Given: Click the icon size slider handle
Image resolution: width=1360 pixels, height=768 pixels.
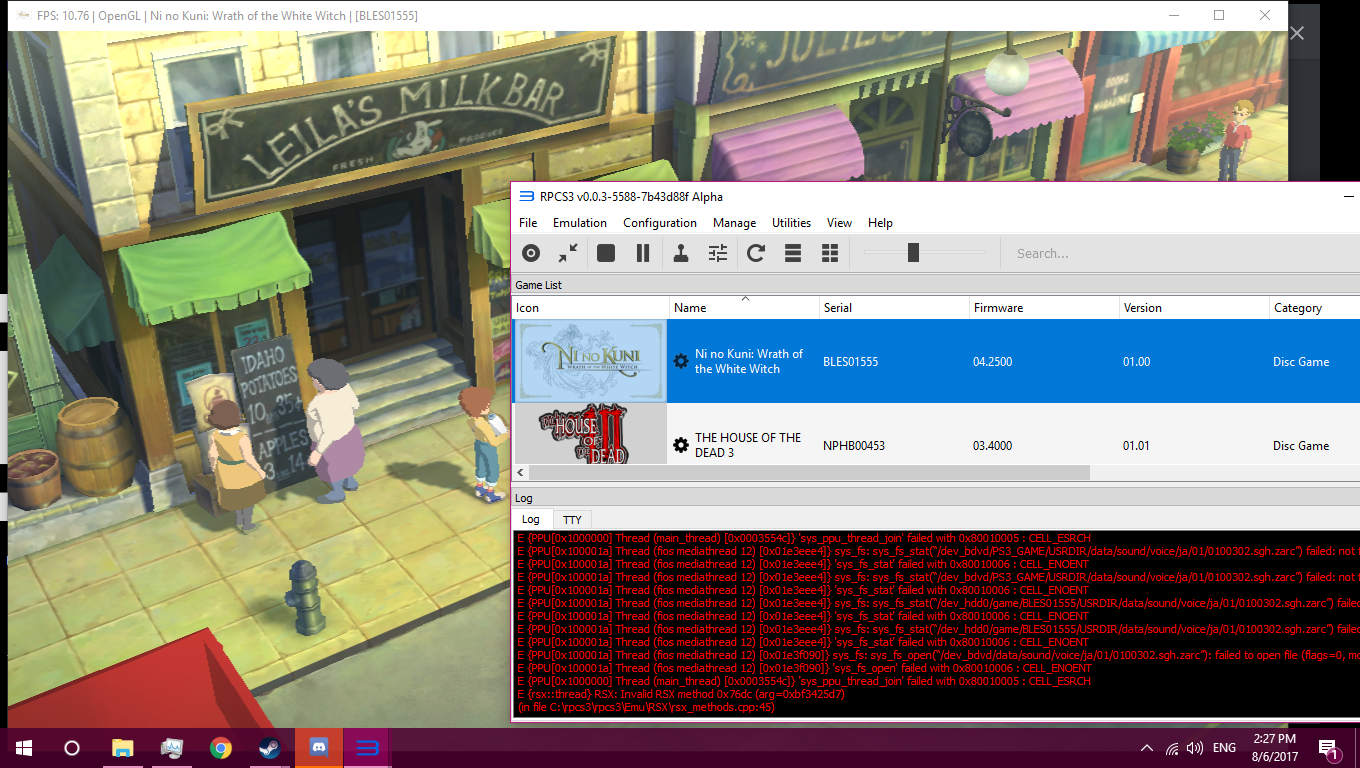Looking at the screenshot, I should point(913,253).
